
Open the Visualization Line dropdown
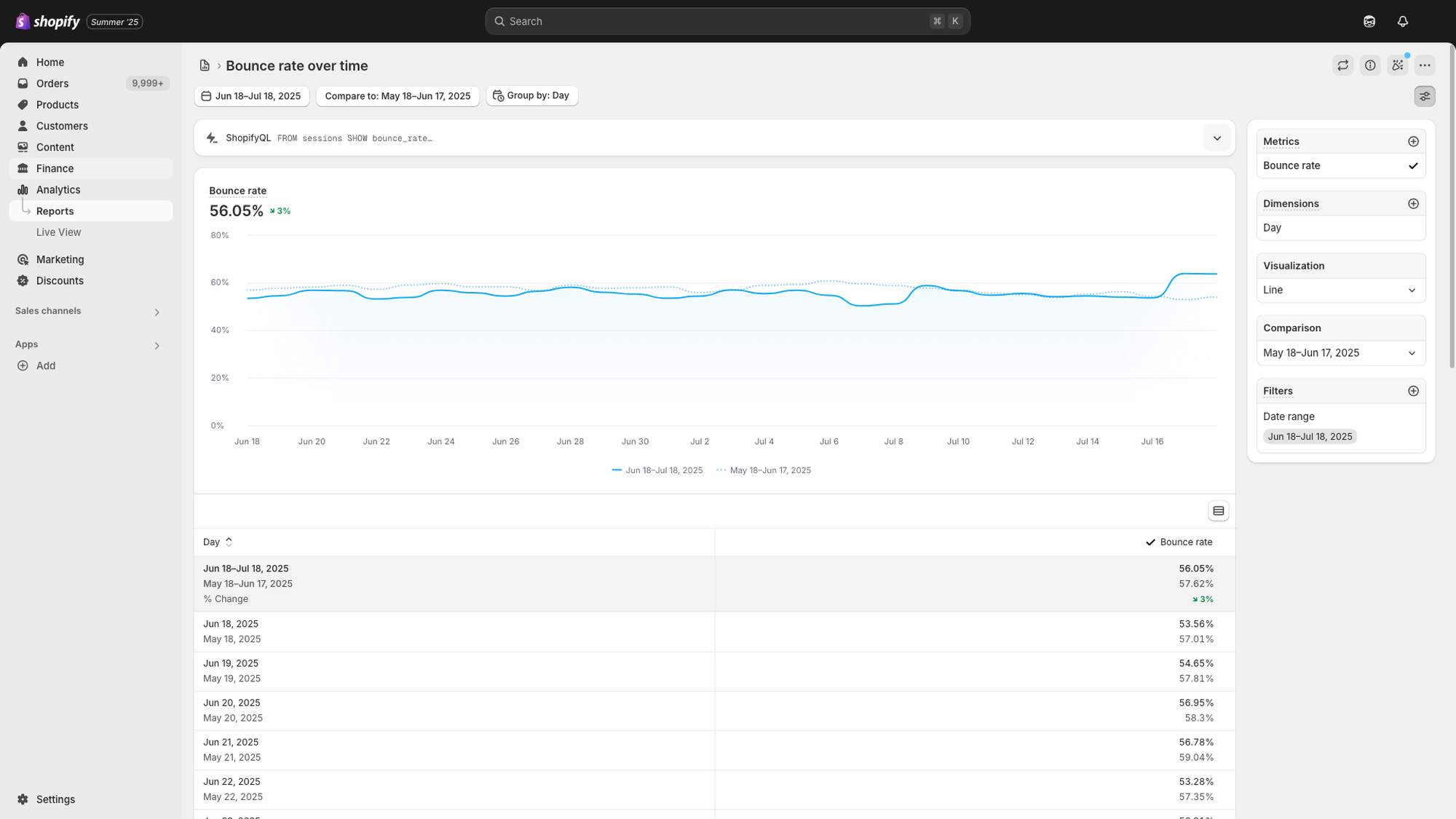pos(1340,290)
